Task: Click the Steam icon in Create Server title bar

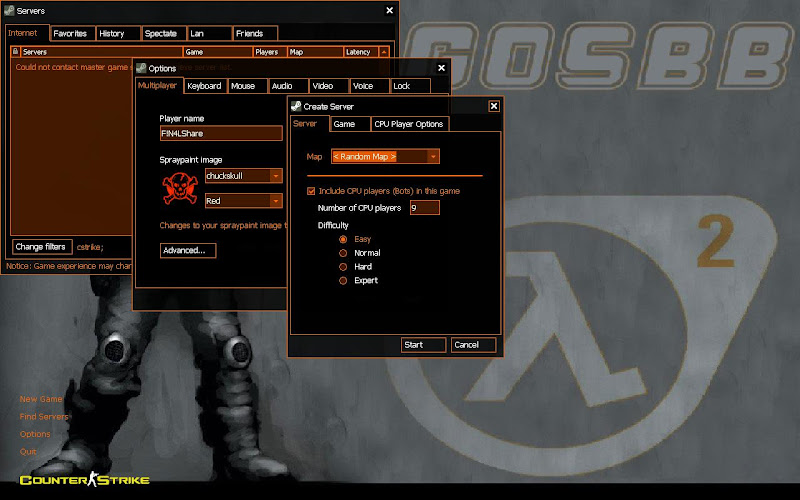Action: click(x=296, y=106)
